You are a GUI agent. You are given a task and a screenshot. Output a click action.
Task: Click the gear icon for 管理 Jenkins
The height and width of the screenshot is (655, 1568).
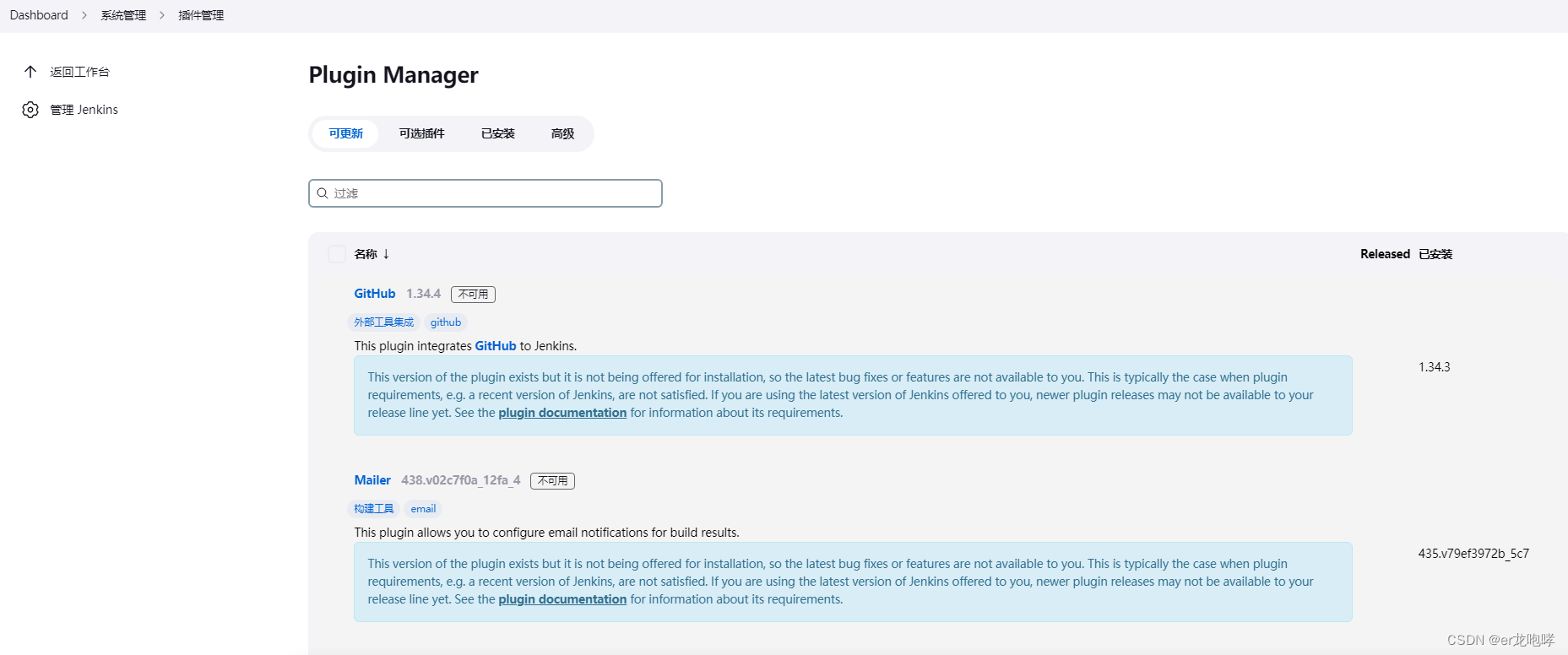click(x=30, y=110)
